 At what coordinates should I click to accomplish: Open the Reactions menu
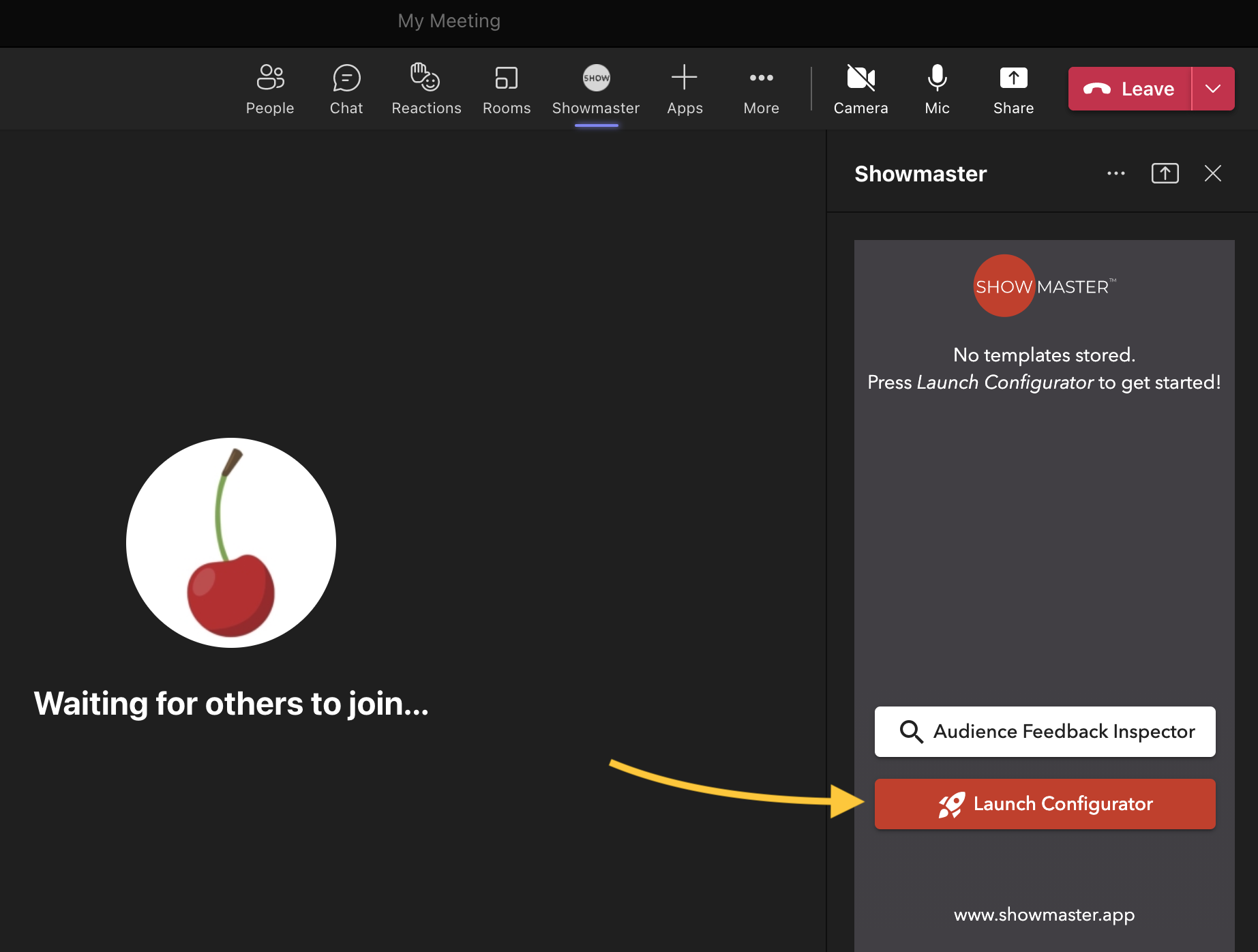coord(426,89)
